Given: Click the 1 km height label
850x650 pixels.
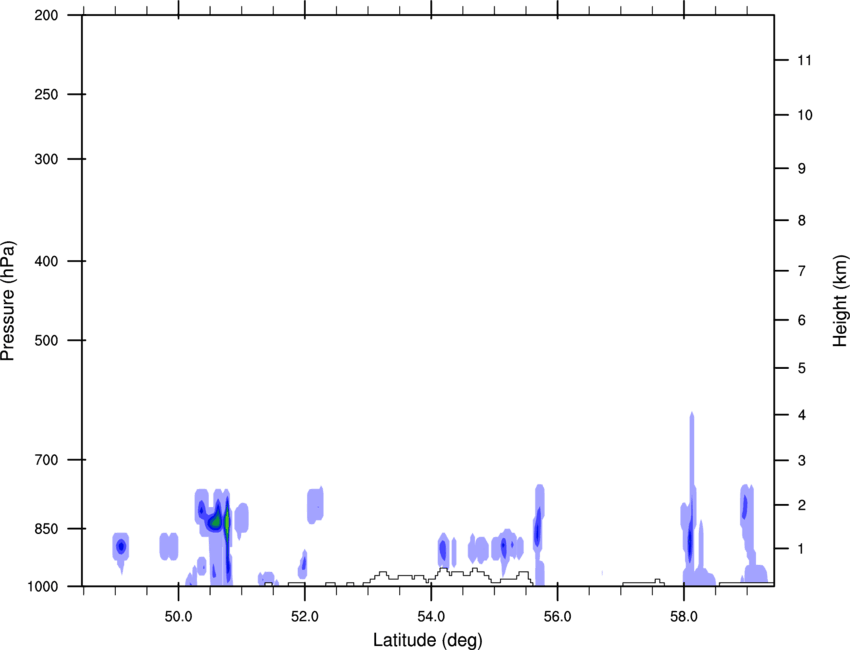Looking at the screenshot, I should tap(802, 549).
